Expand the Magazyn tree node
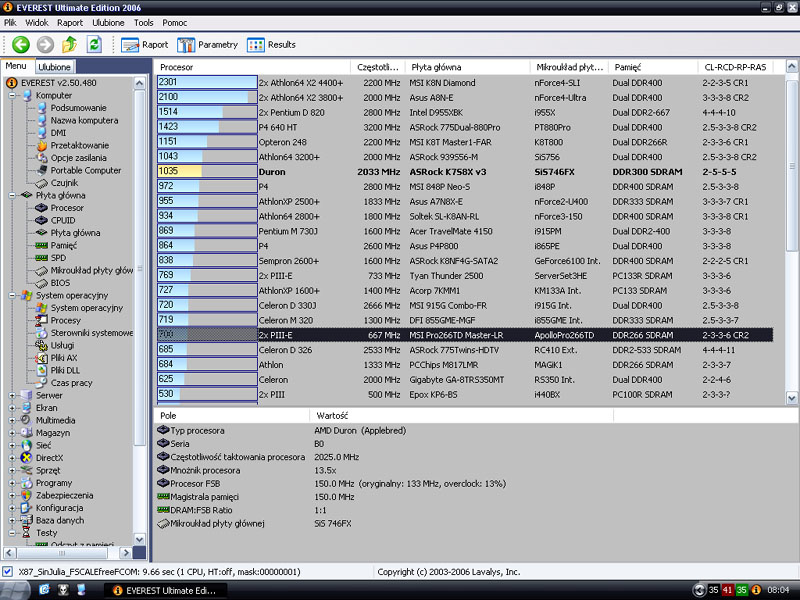This screenshot has width=800, height=600. 12,433
